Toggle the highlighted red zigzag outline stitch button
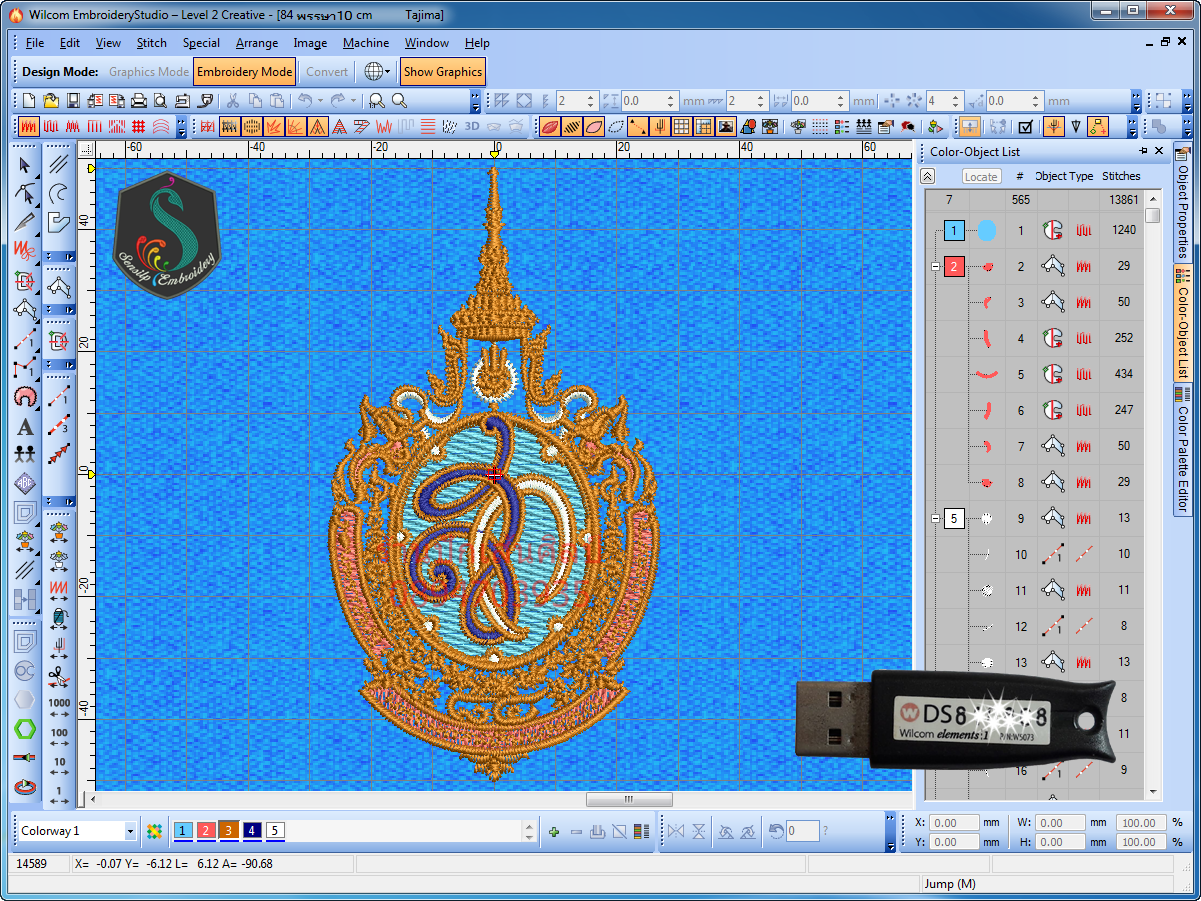The width and height of the screenshot is (1201, 901). pos(29,127)
